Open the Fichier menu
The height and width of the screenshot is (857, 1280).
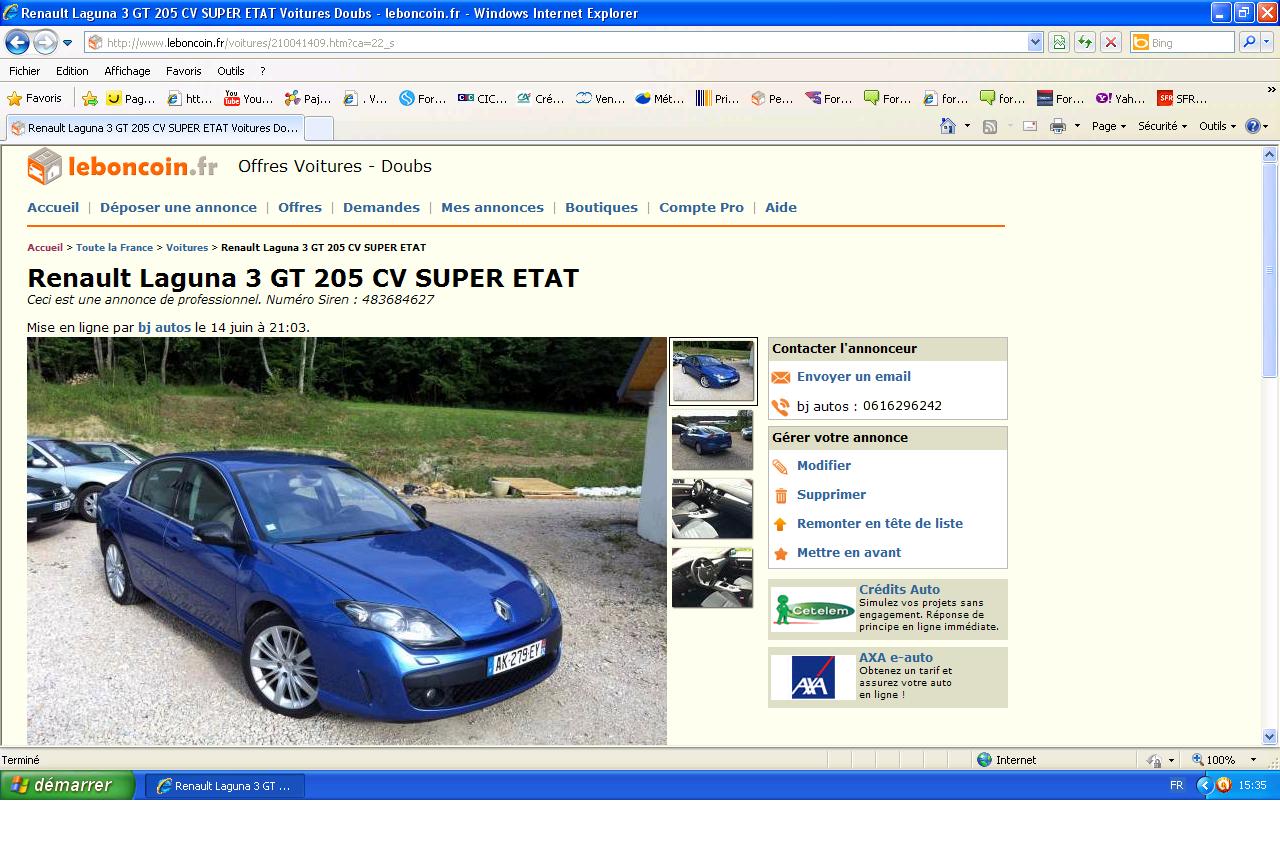(x=25, y=71)
